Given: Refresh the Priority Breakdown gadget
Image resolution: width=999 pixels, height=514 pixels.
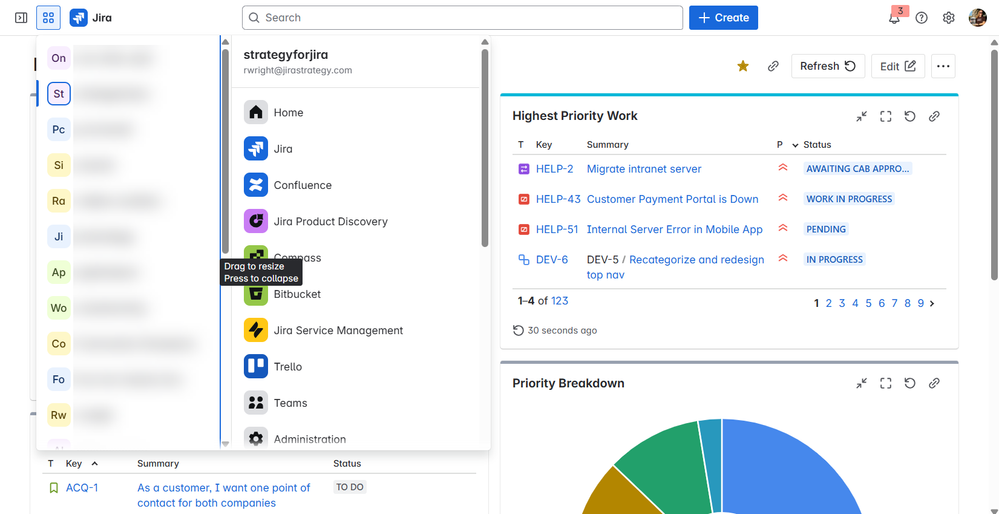Looking at the screenshot, I should 910,383.
